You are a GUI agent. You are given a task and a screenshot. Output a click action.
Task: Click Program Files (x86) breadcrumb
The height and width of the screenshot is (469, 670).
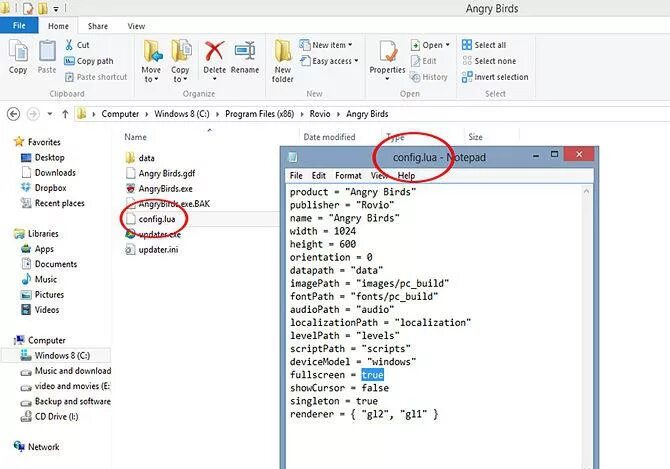click(260, 114)
